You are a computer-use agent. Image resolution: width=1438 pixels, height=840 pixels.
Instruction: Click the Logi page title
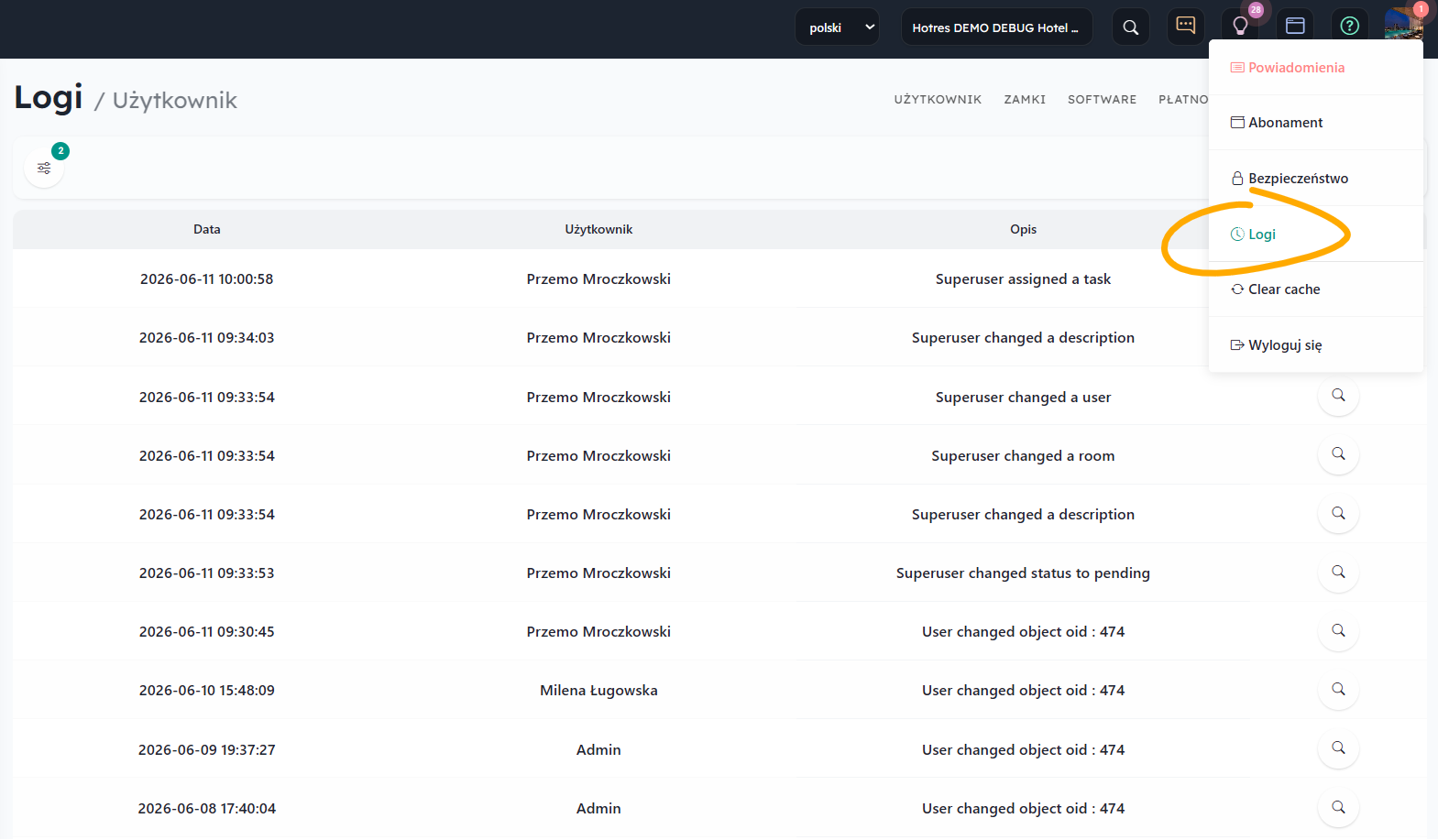pyautogui.click(x=49, y=98)
